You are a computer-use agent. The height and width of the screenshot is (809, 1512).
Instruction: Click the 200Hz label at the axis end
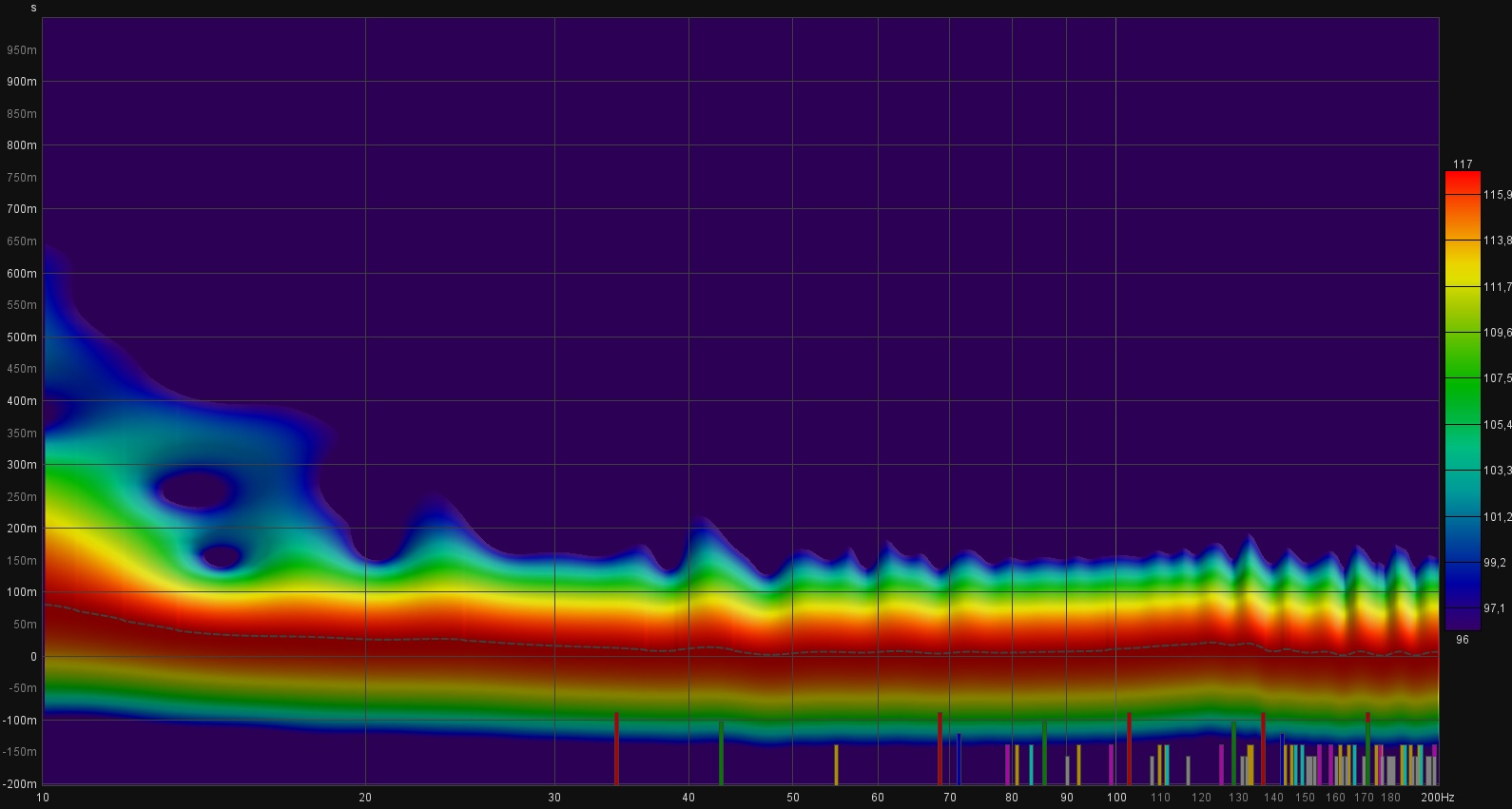(x=1437, y=798)
